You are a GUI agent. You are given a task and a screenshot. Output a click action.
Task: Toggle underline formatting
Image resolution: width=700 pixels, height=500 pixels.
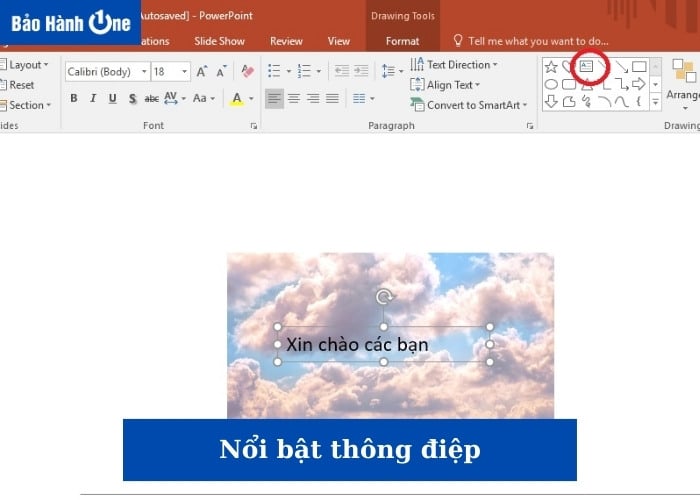[x=112, y=98]
